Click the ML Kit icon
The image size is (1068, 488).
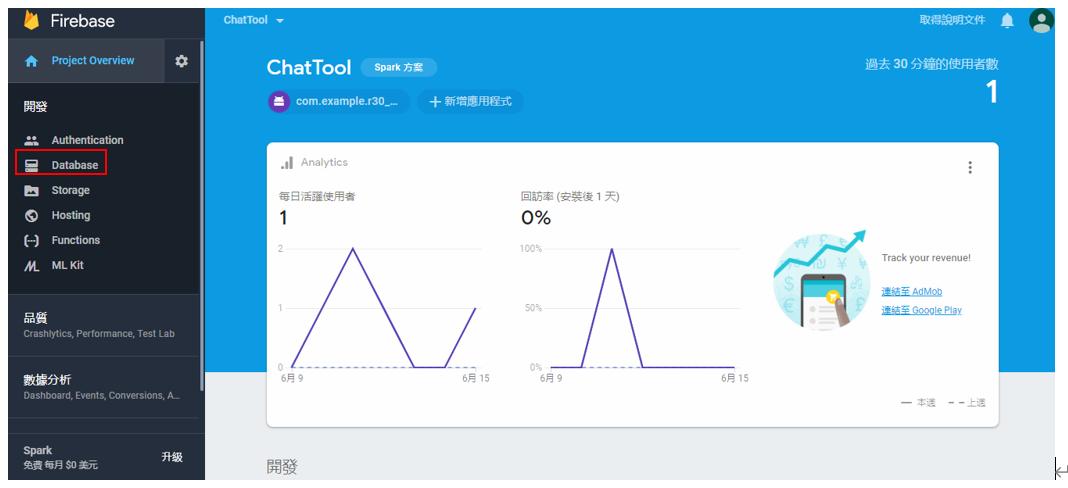[x=31, y=266]
